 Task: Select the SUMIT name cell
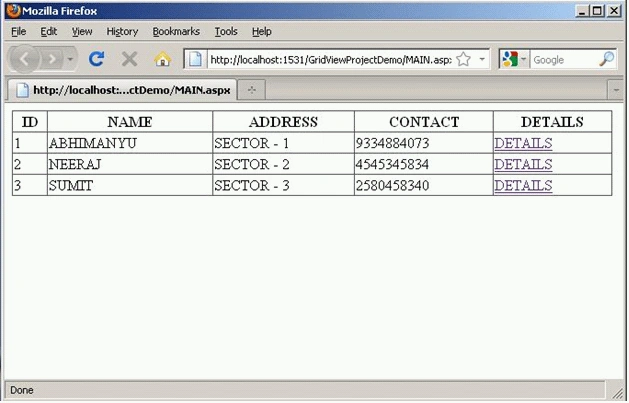[130, 185]
